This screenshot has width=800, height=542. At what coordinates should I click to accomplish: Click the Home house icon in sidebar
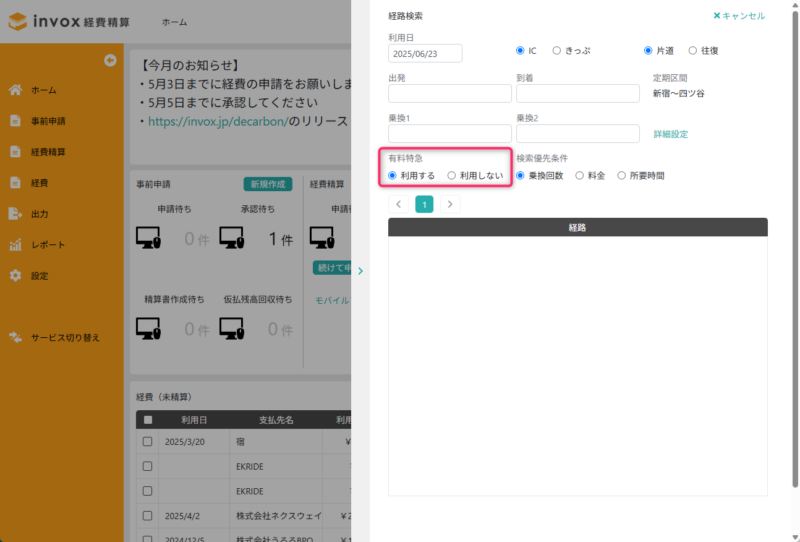[x=15, y=90]
